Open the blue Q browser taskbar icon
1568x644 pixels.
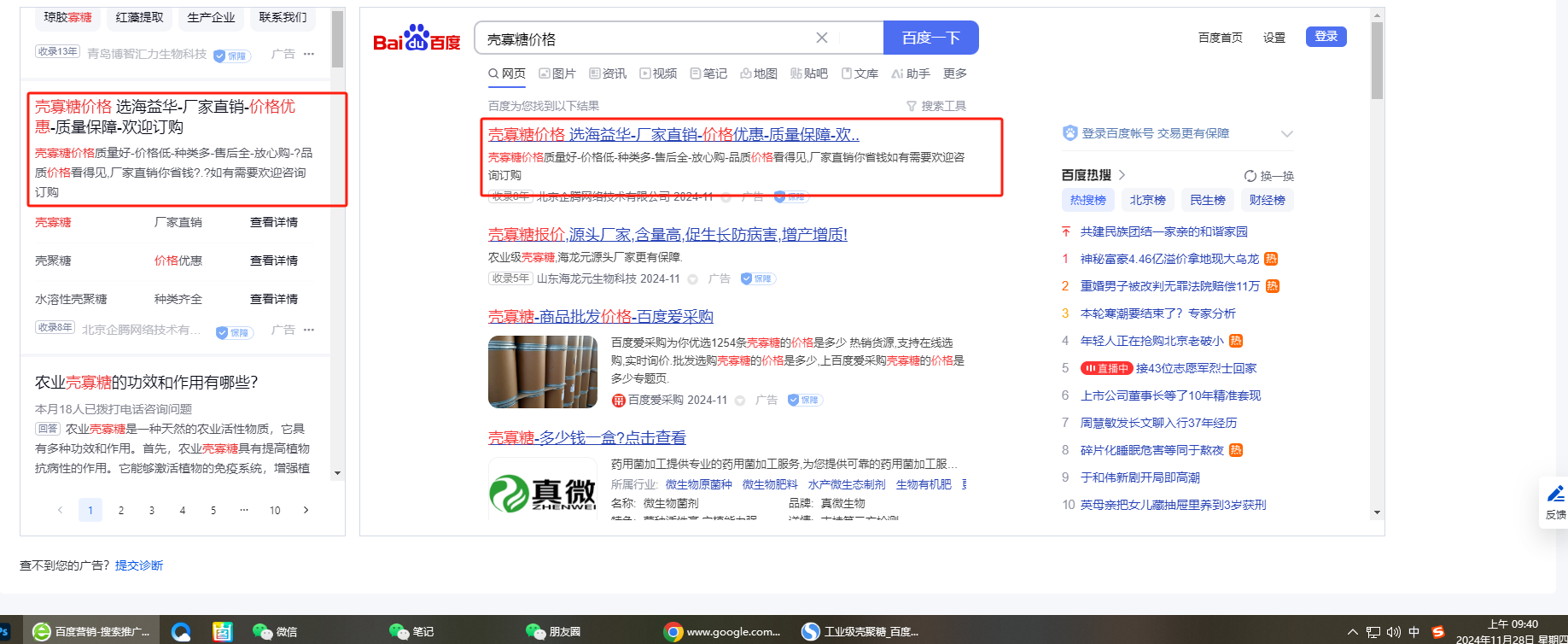[x=181, y=631]
